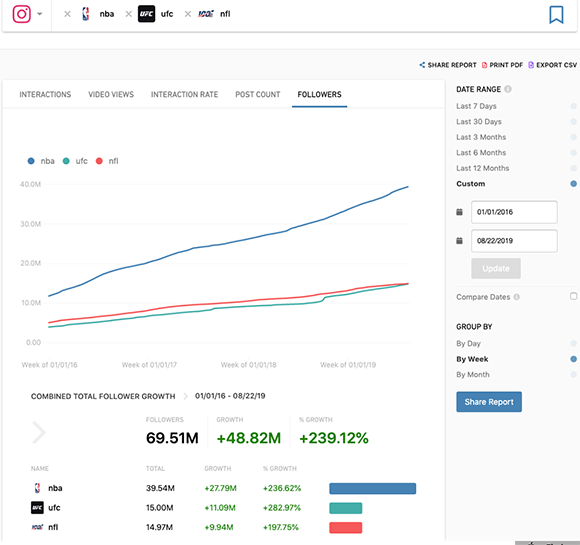Image resolution: width=580 pixels, height=545 pixels.
Task: Click the Instagram platform icon
Action: [22, 14]
